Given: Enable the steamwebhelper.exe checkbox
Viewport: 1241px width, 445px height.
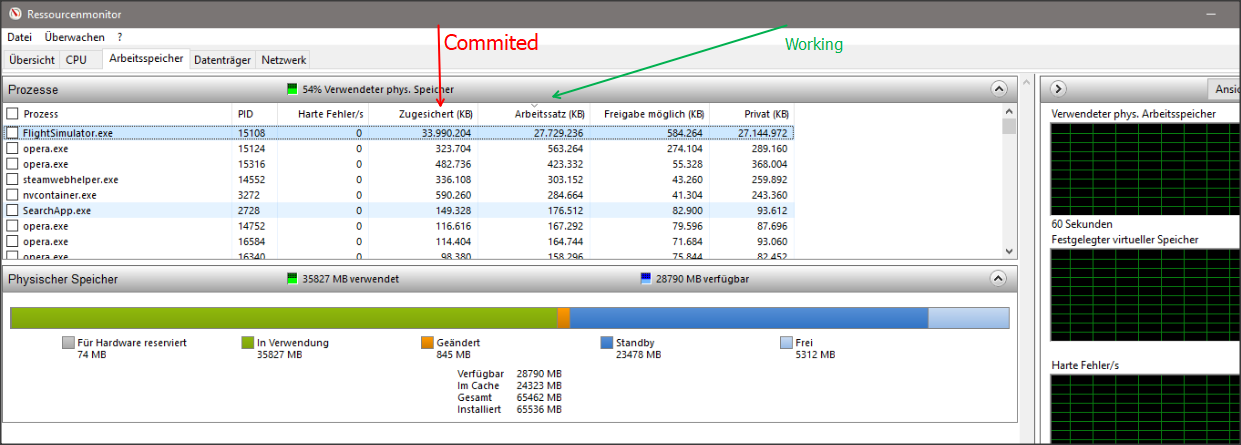Looking at the screenshot, I should 13,180.
